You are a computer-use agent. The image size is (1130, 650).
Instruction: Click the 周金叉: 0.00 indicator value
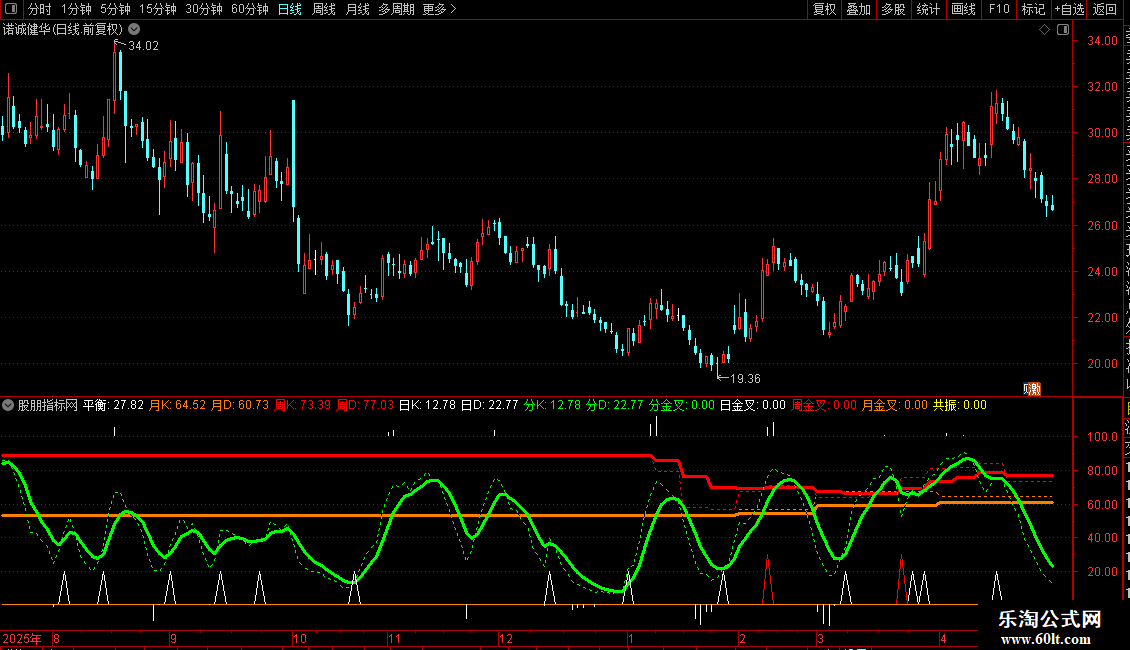click(x=824, y=405)
